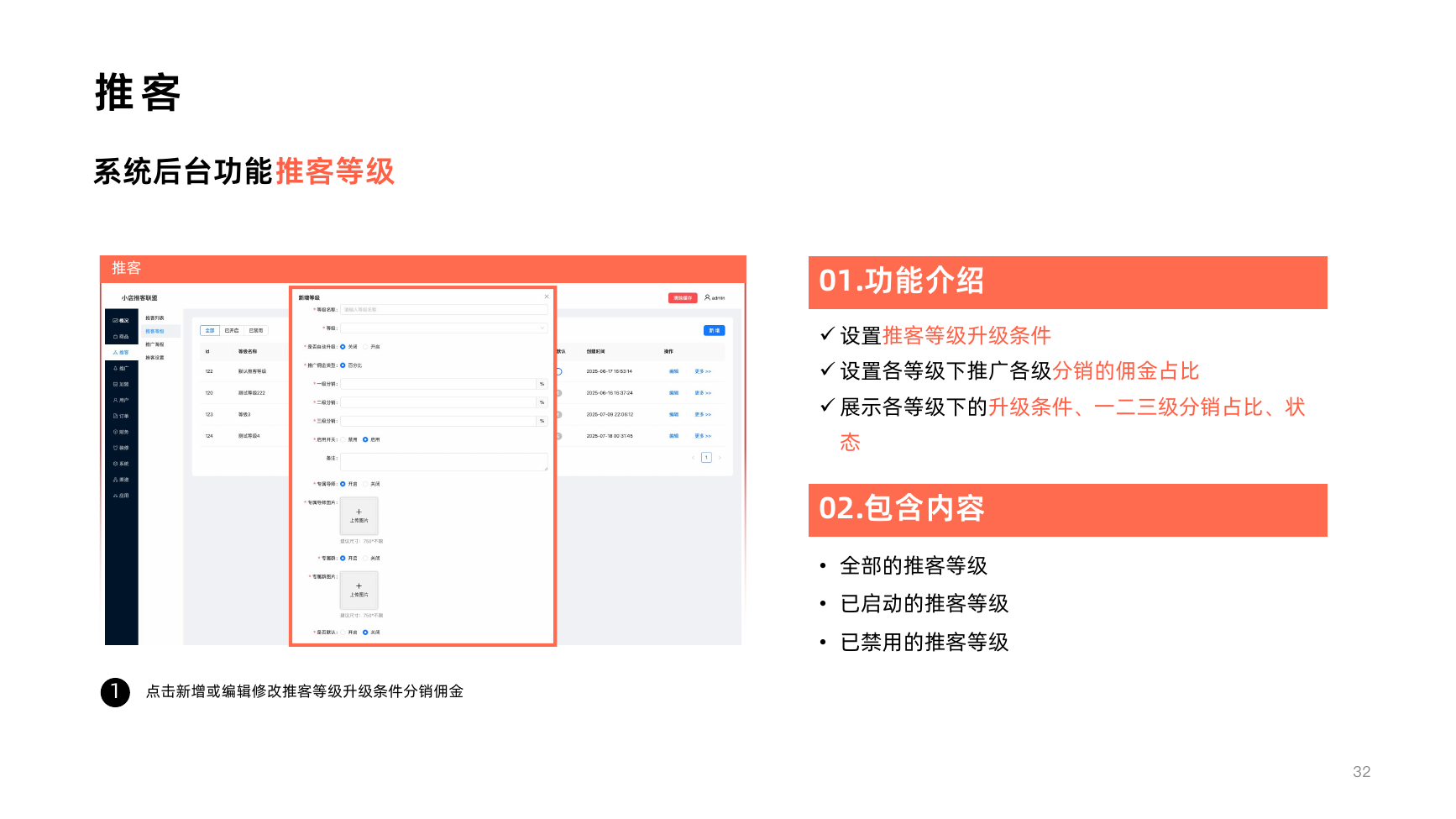Open 推客设置 submenu item

pyautogui.click(x=155, y=358)
